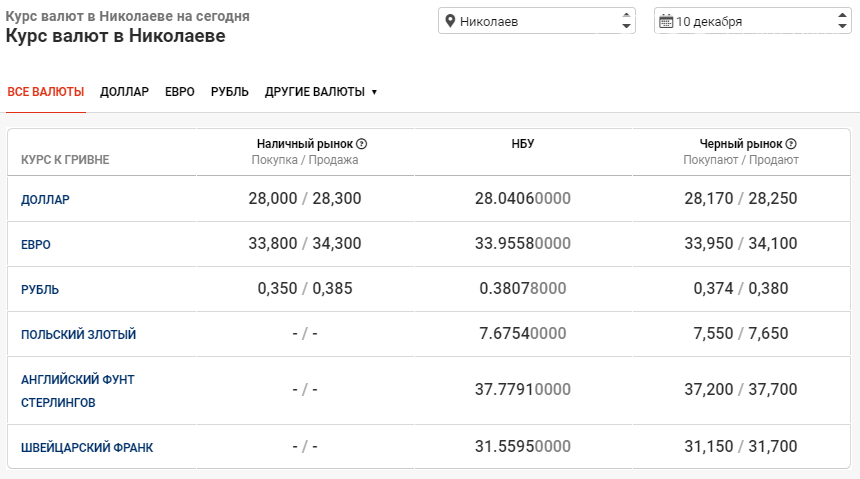
Task: Open the Доллар currency row link
Action: tap(45, 200)
